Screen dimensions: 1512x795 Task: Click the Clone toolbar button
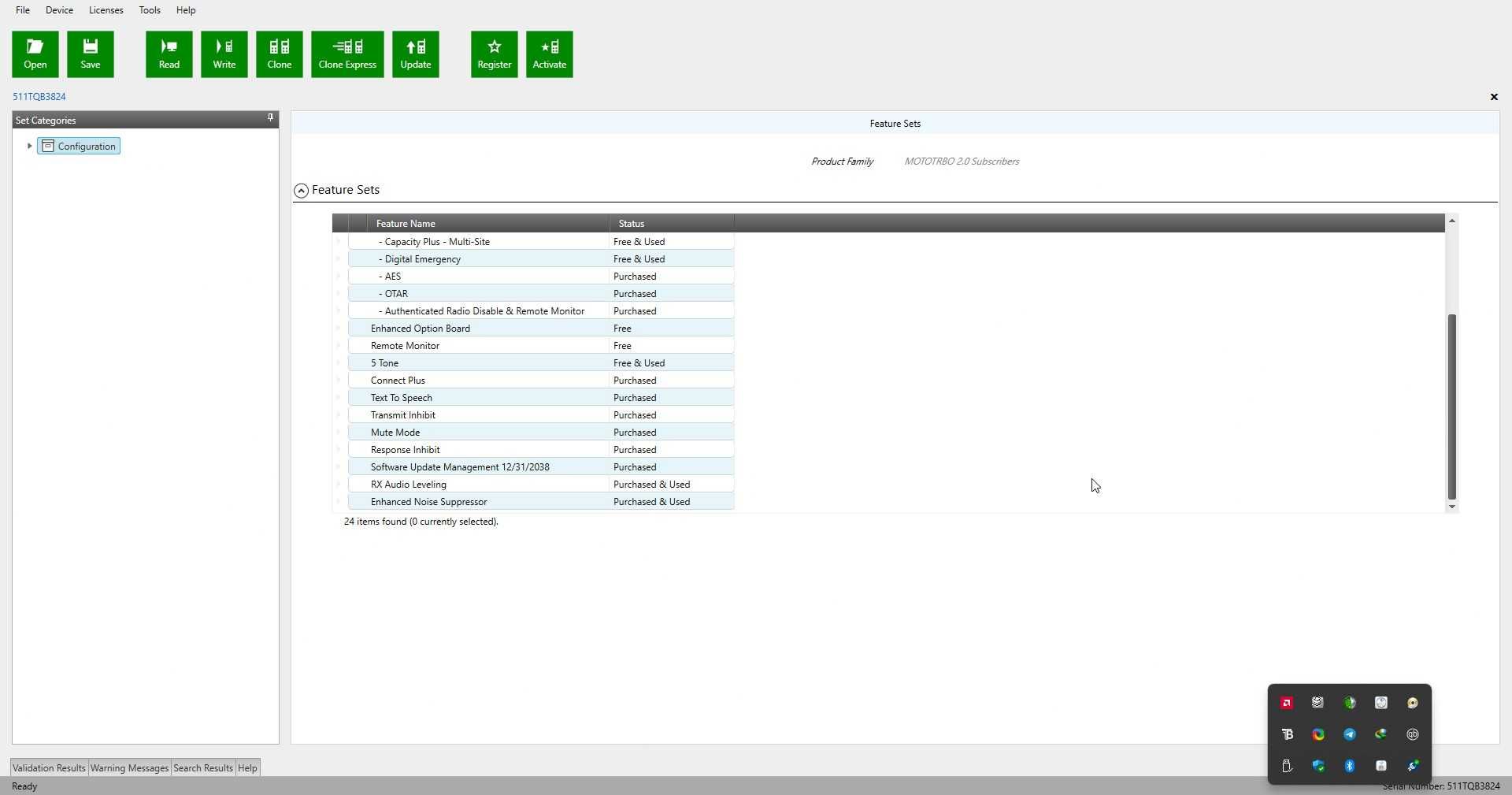click(280, 54)
